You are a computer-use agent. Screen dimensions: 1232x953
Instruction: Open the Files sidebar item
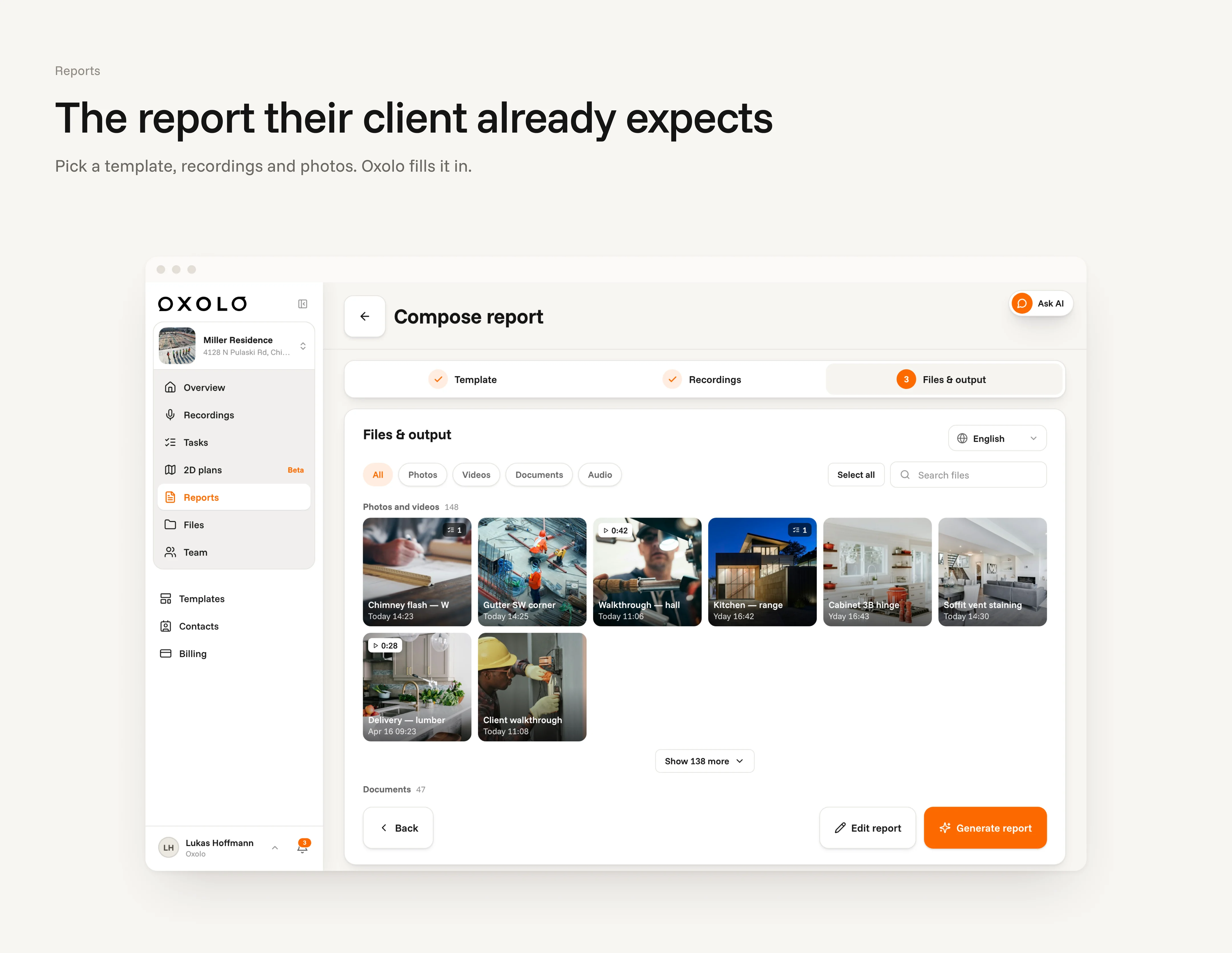(234, 525)
